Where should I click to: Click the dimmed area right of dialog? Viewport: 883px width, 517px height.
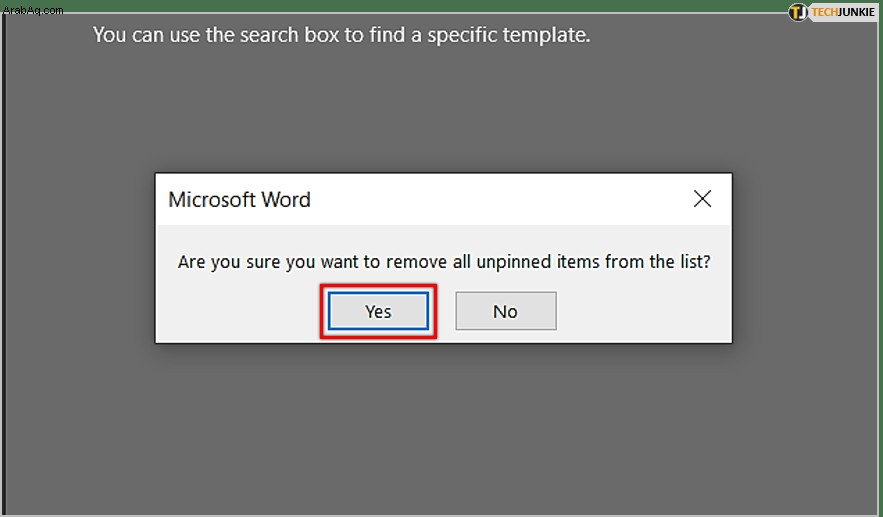pos(805,258)
